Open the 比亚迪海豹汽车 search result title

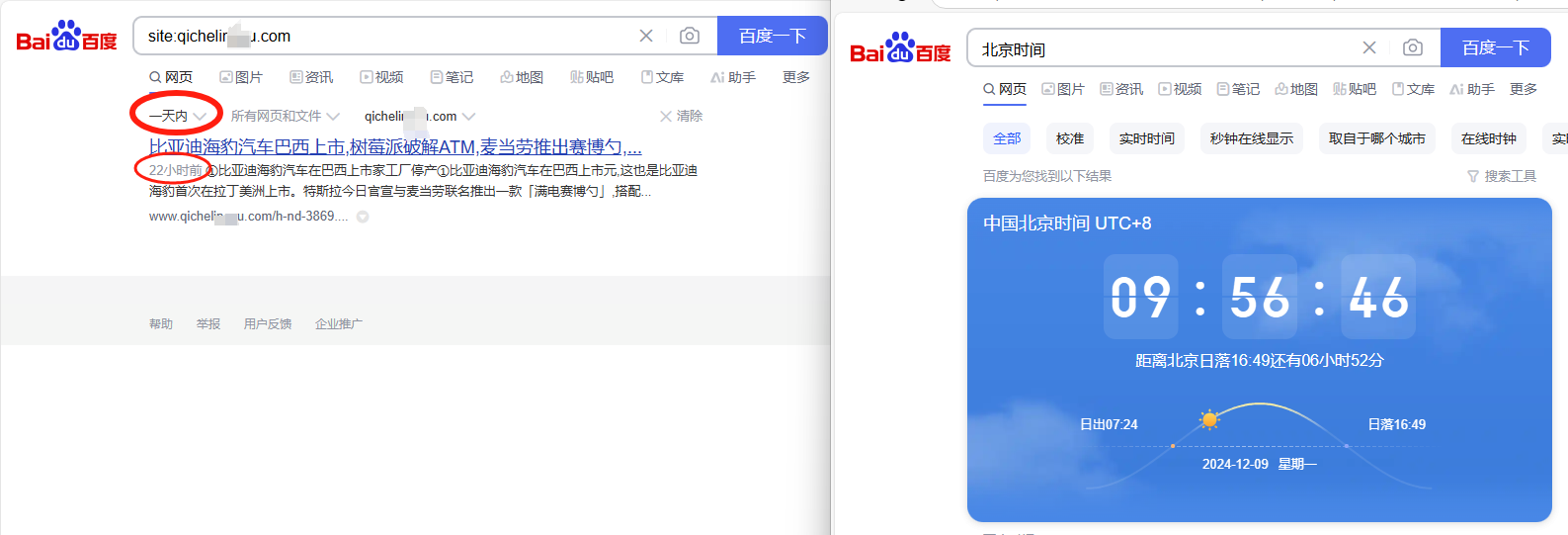pyautogui.click(x=395, y=146)
